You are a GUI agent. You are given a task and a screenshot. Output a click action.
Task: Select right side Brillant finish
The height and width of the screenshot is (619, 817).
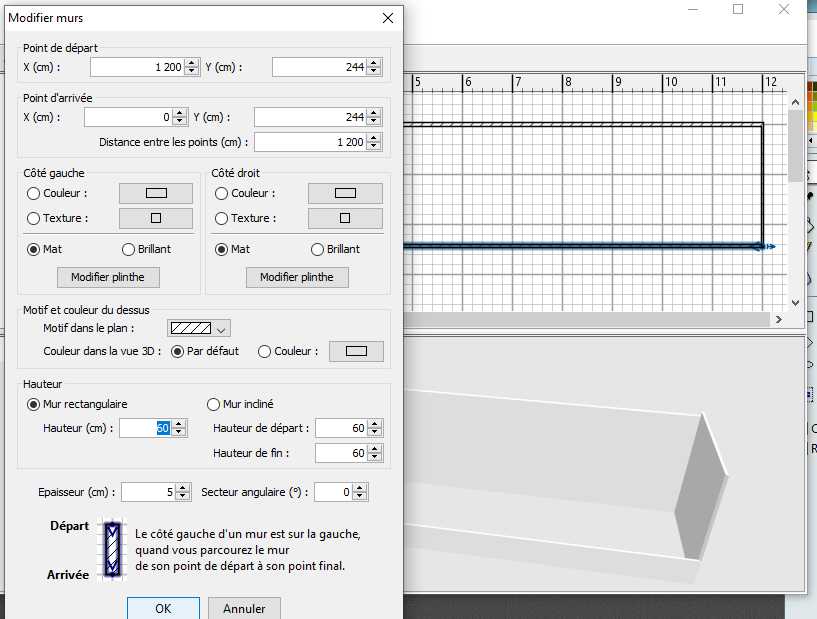317,250
